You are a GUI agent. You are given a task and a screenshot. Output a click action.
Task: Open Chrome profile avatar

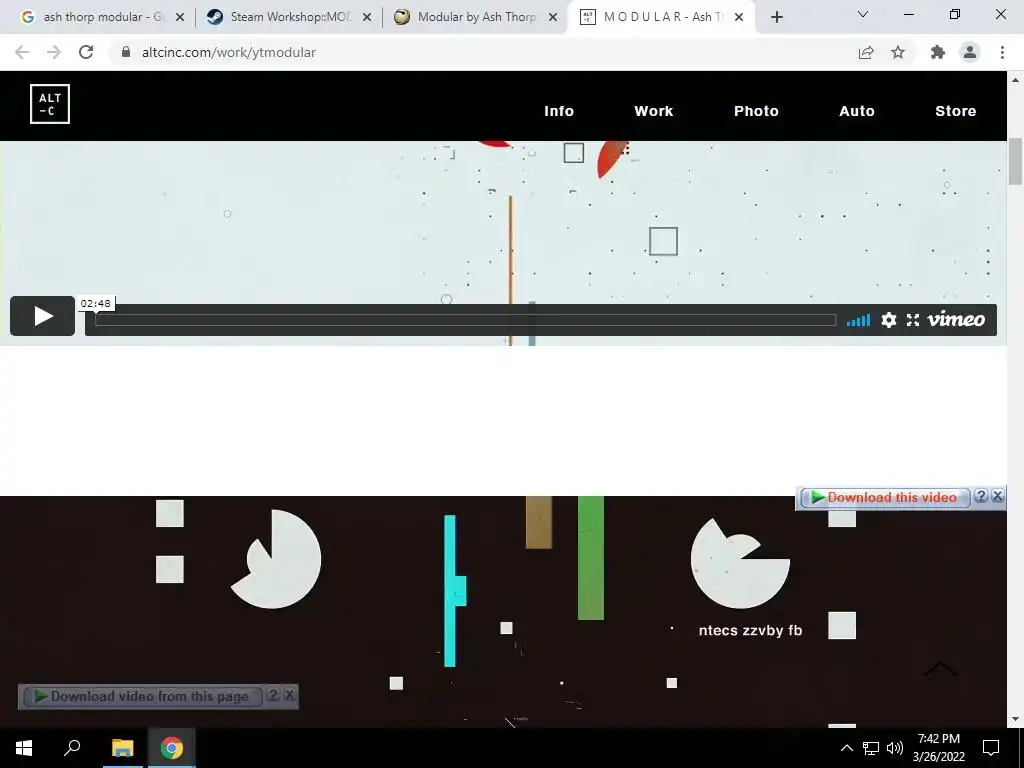click(x=970, y=52)
